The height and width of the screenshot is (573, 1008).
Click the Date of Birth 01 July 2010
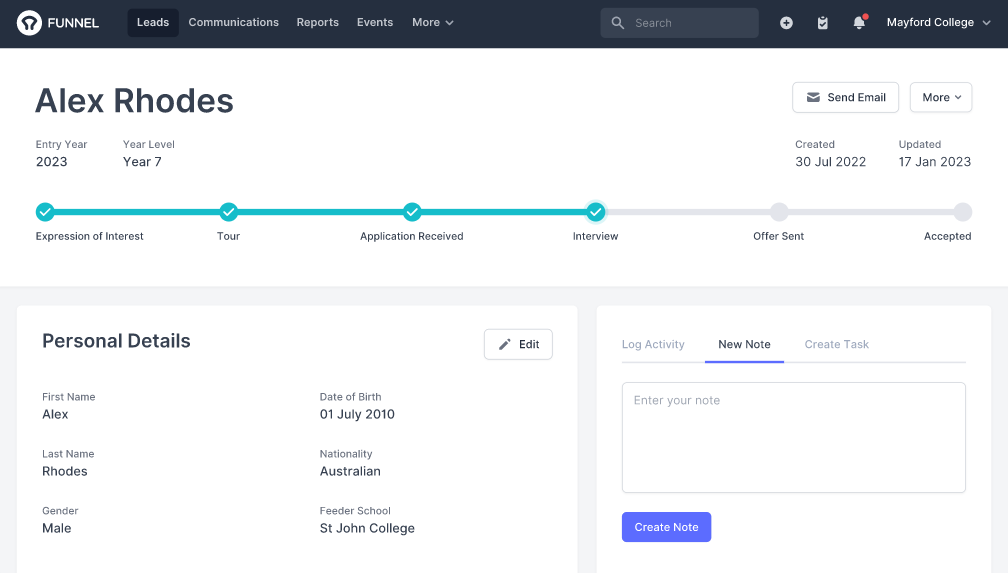(357, 415)
